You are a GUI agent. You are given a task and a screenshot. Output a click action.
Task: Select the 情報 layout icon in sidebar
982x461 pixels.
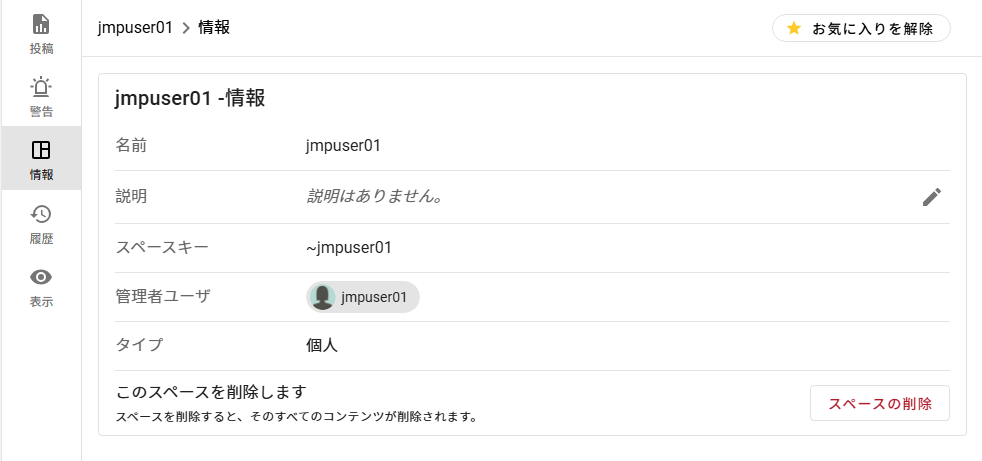point(41,150)
